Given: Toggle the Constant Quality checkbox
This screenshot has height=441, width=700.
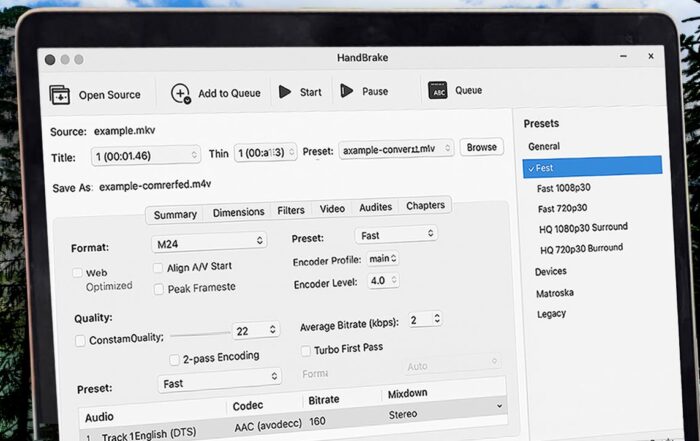Looking at the screenshot, I should (80, 341).
